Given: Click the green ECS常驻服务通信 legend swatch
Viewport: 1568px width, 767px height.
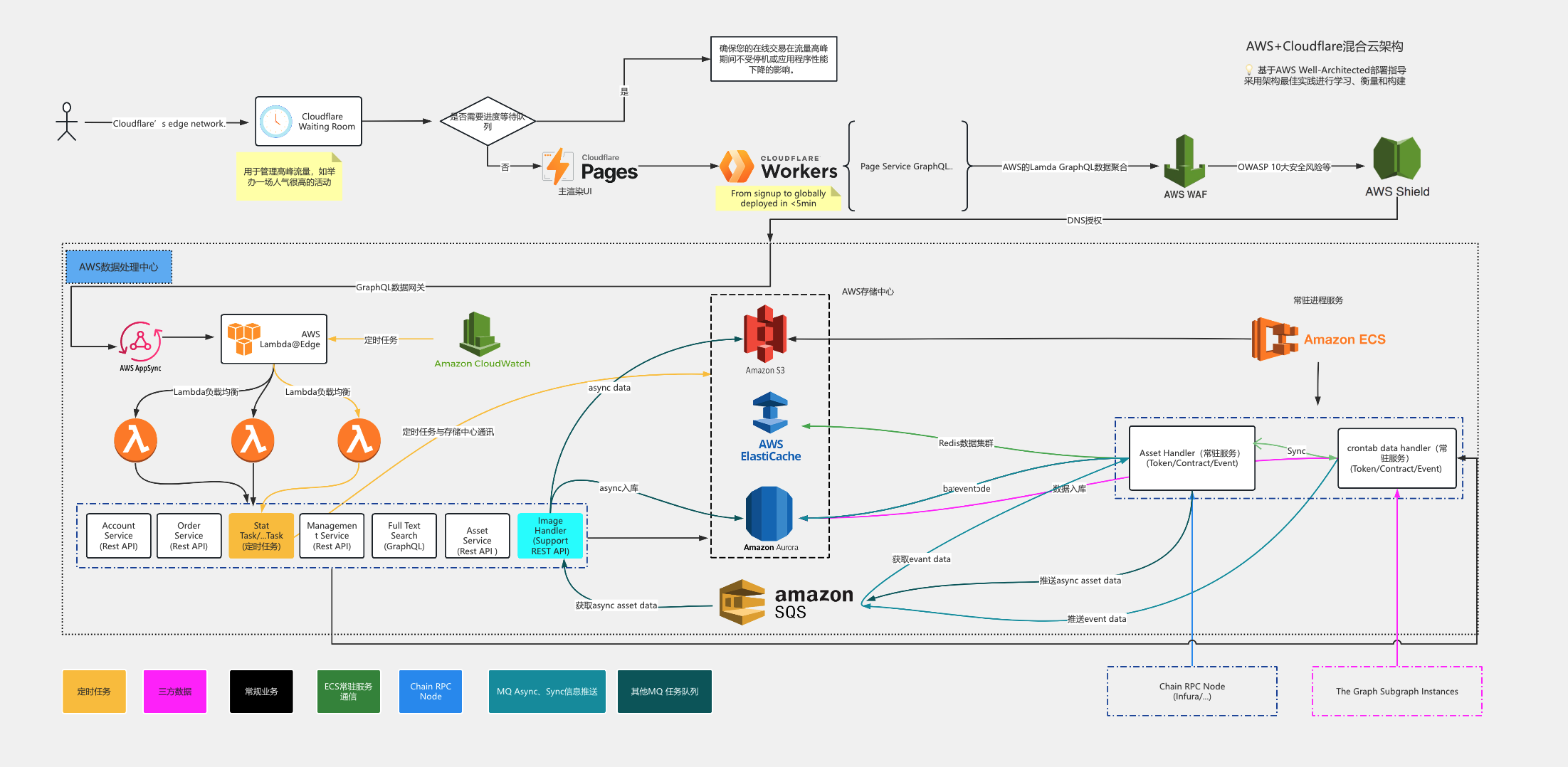Looking at the screenshot, I should click(x=348, y=691).
